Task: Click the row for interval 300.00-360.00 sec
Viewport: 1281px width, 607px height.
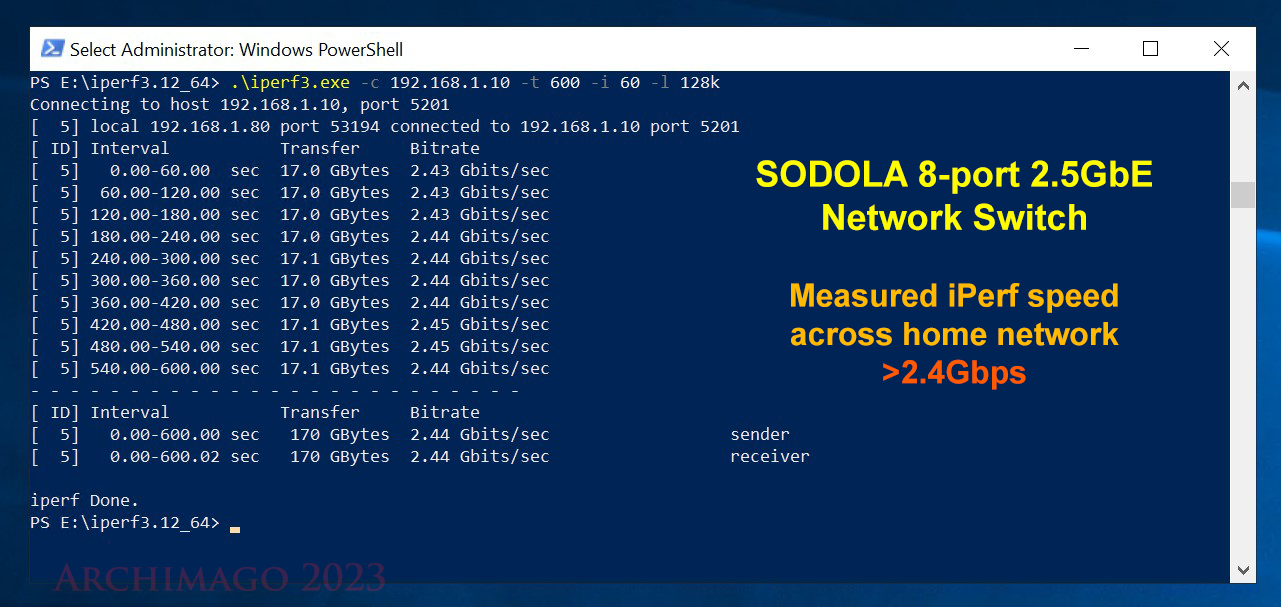Action: pos(290,280)
